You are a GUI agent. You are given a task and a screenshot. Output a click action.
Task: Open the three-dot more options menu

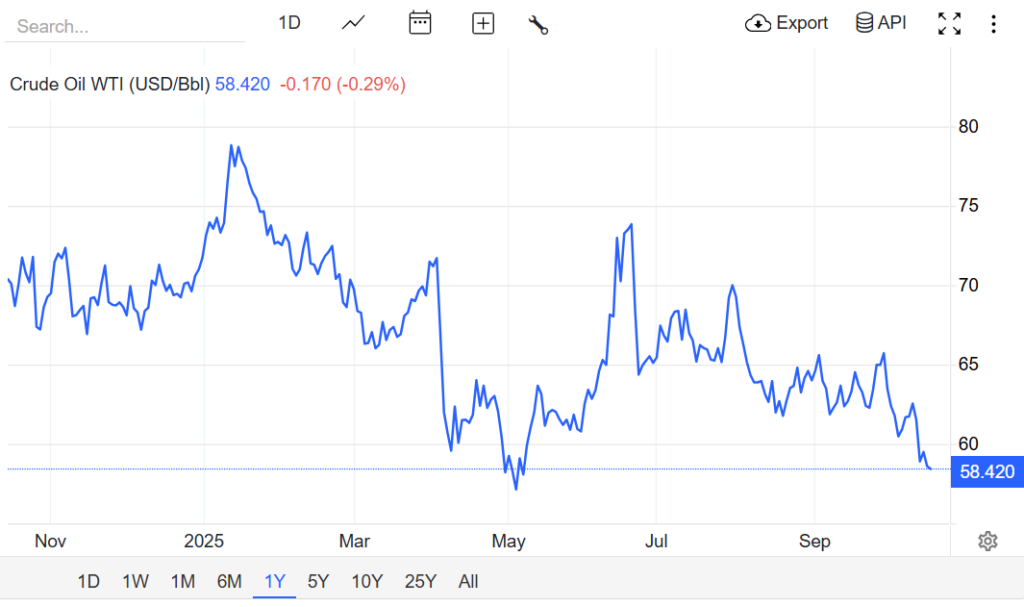click(x=993, y=24)
